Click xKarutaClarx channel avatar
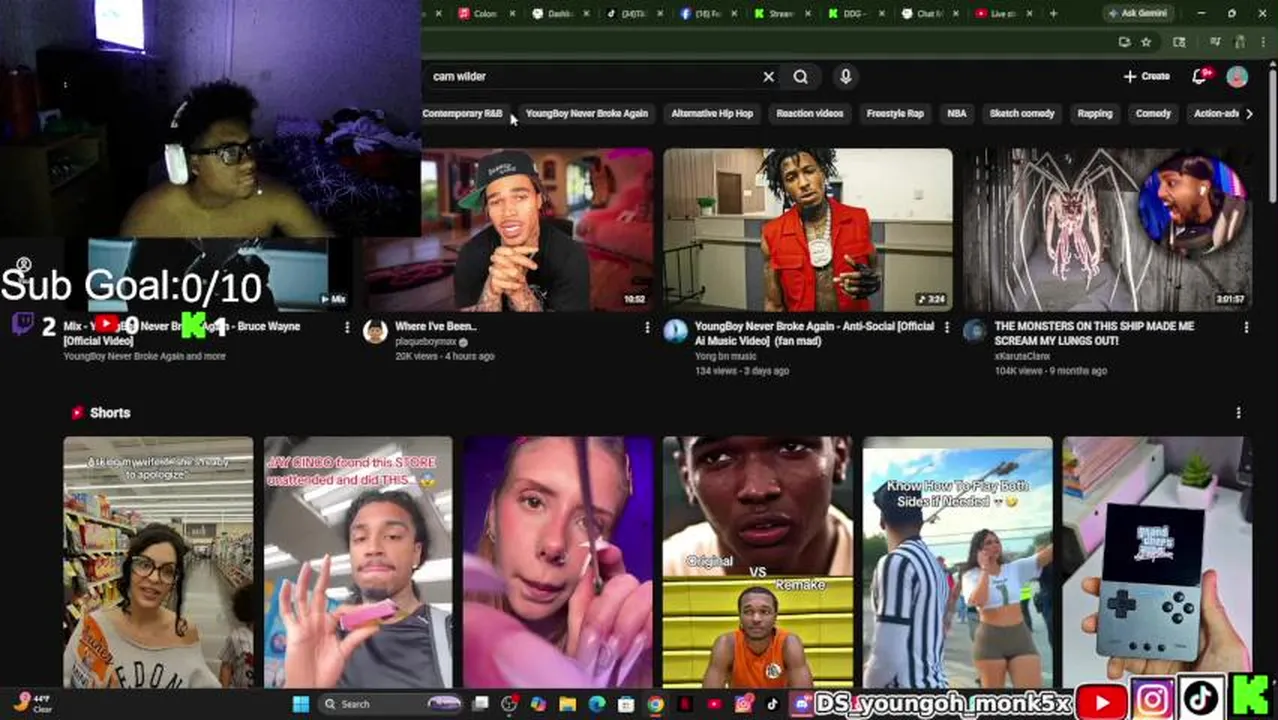Image resolution: width=1278 pixels, height=720 pixels. [x=975, y=332]
